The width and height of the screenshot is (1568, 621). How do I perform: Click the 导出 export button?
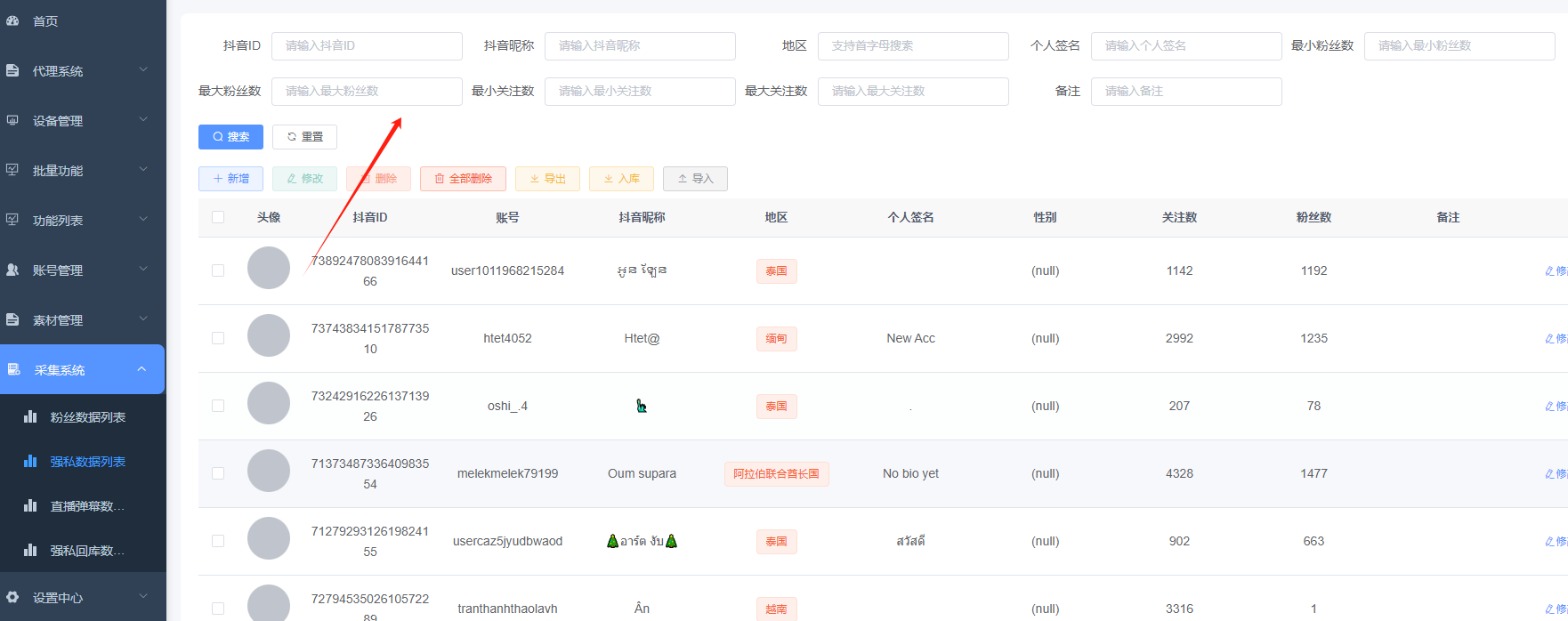pos(547,179)
